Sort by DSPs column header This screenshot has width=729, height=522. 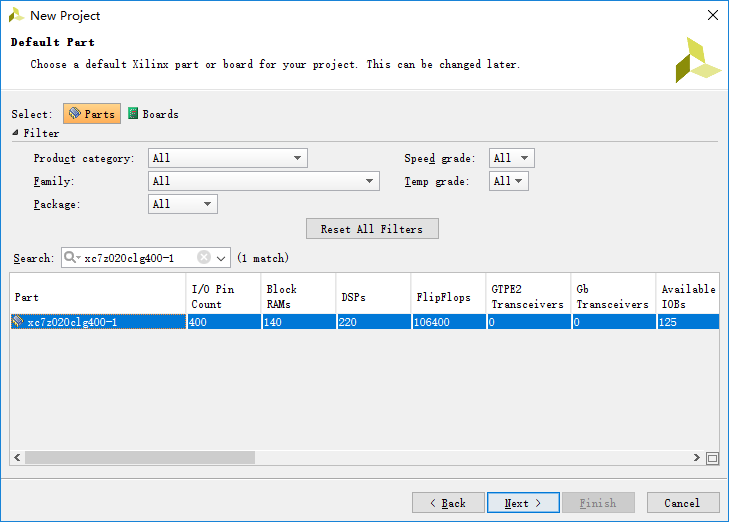click(373, 297)
